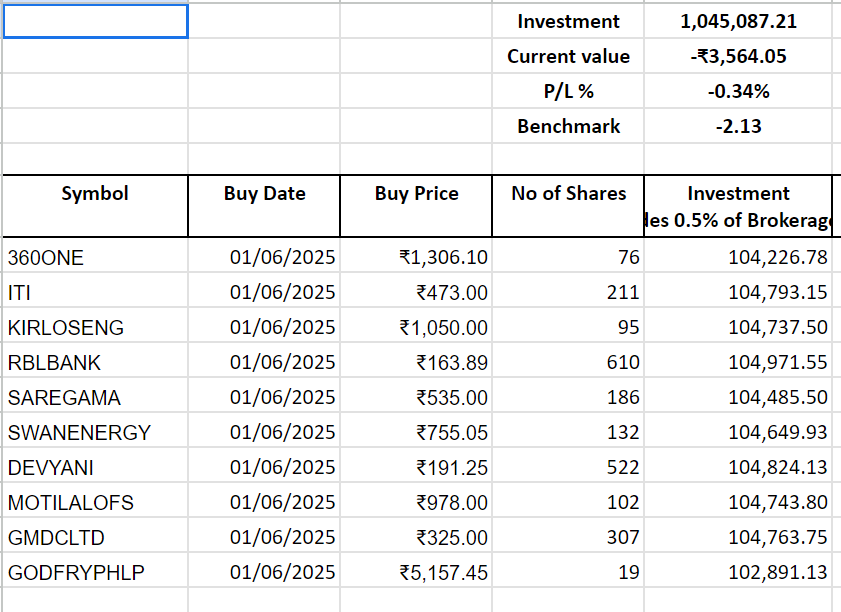Select buy price ₹191.25
The image size is (841, 612).
pos(416,467)
